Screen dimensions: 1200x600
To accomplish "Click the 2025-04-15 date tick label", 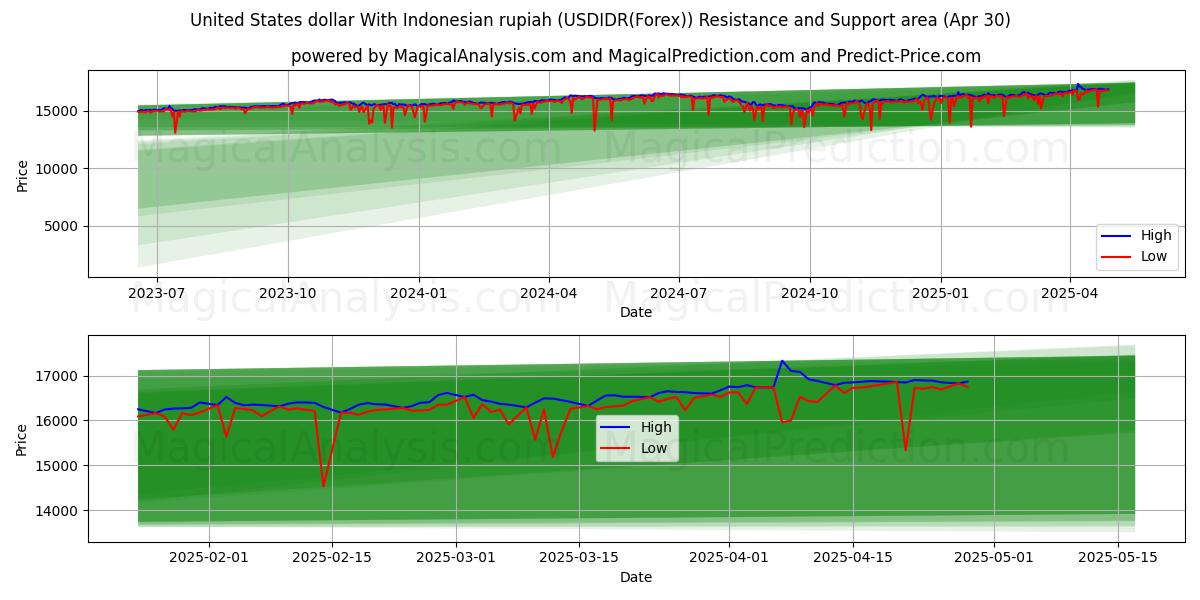I will [x=853, y=559].
